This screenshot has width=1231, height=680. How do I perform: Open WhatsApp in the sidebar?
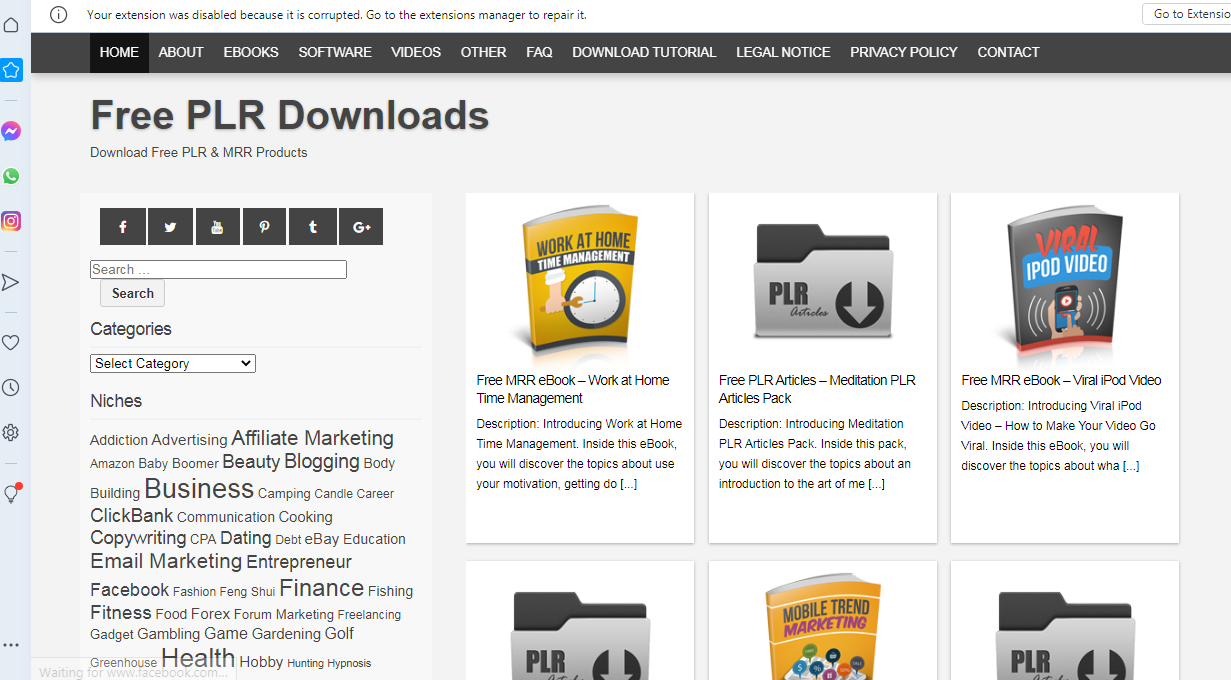click(11, 176)
